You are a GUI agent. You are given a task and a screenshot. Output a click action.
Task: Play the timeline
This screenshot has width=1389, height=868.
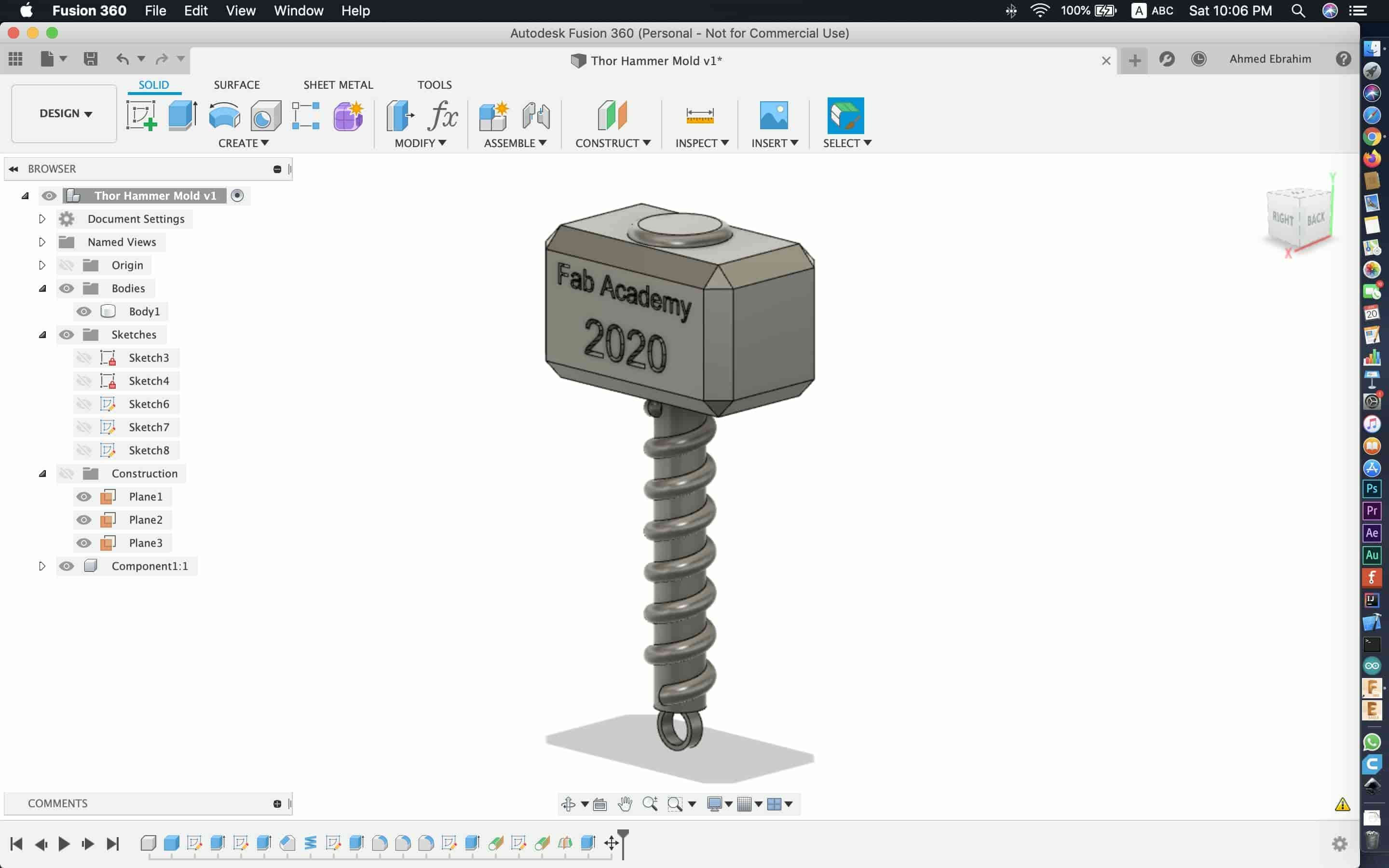(x=64, y=843)
